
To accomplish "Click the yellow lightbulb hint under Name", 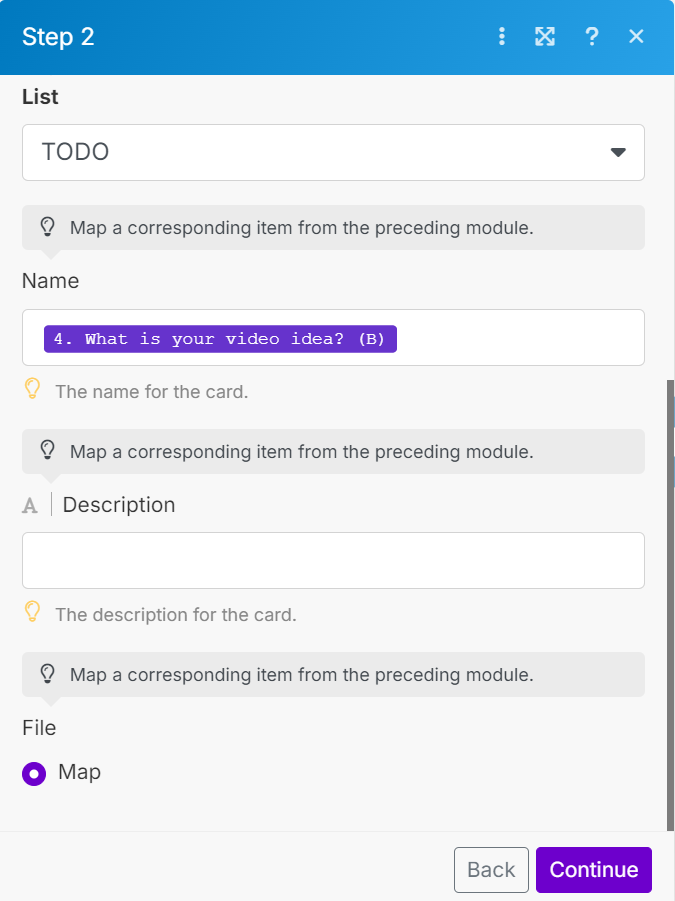I will pos(33,390).
